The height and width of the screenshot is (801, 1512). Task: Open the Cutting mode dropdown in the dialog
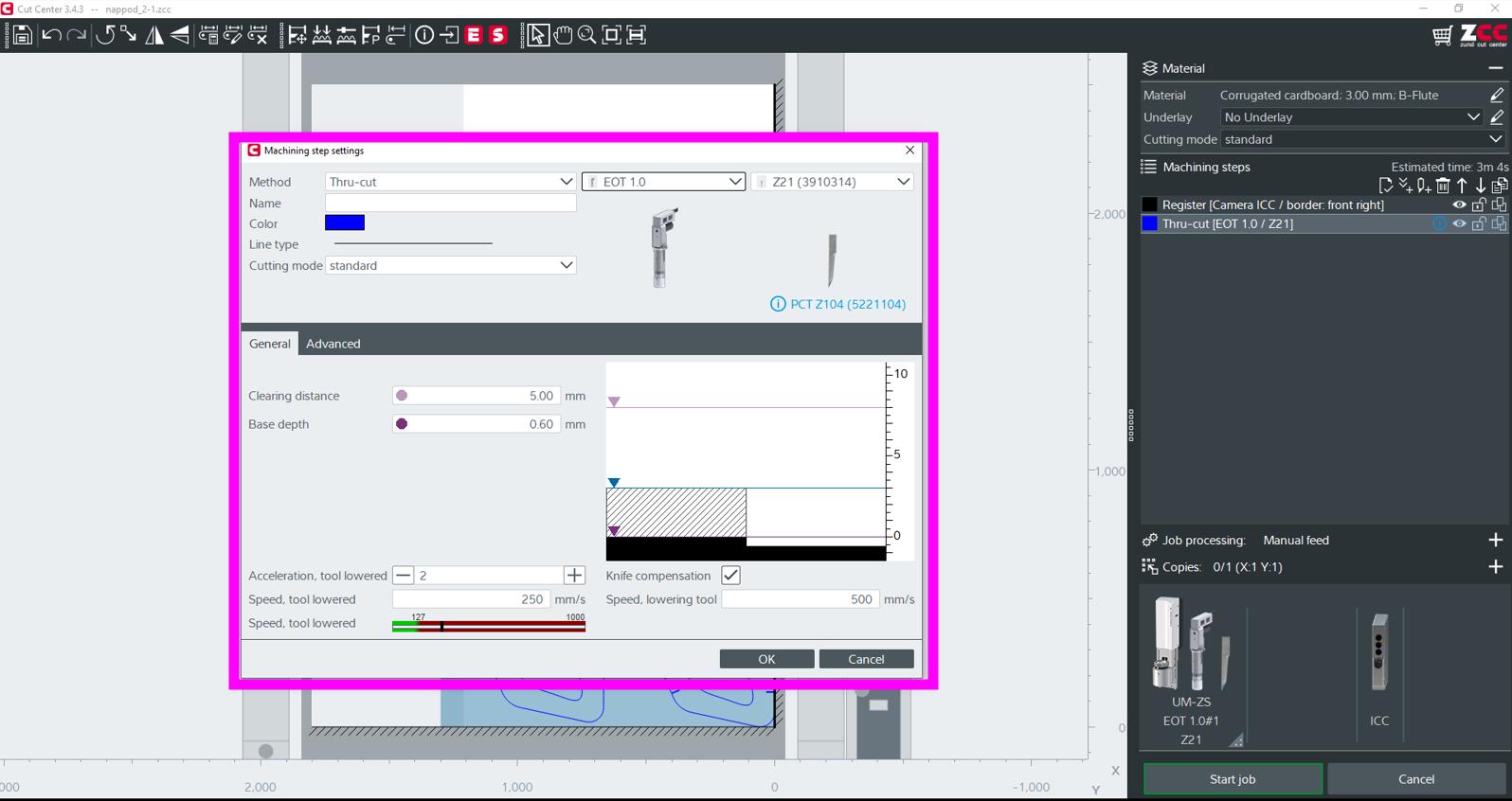pyautogui.click(x=450, y=265)
